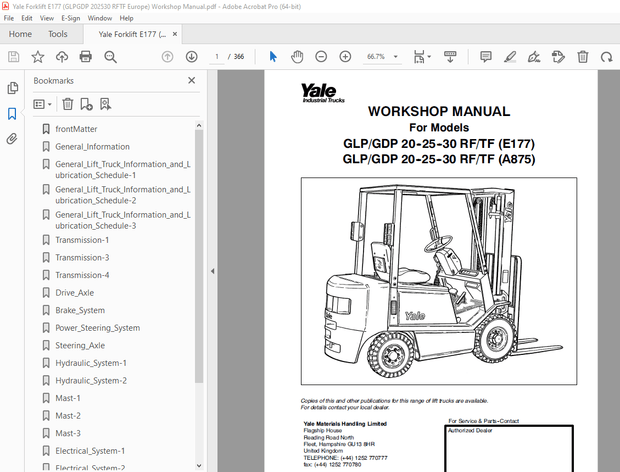Close the Bookmarks panel
The height and width of the screenshot is (472, 620).
192,80
